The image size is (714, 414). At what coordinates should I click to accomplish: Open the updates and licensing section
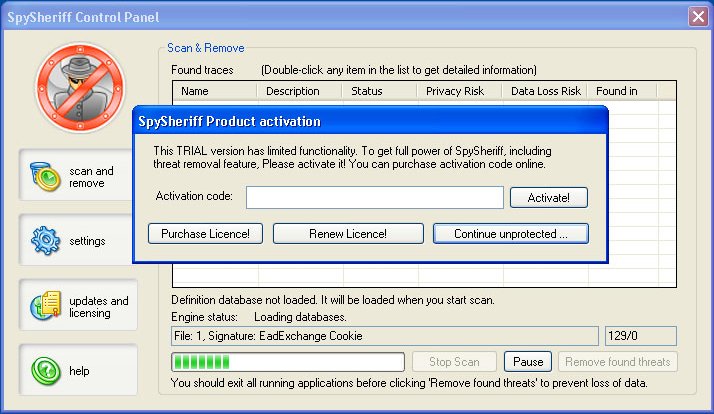coord(78,305)
